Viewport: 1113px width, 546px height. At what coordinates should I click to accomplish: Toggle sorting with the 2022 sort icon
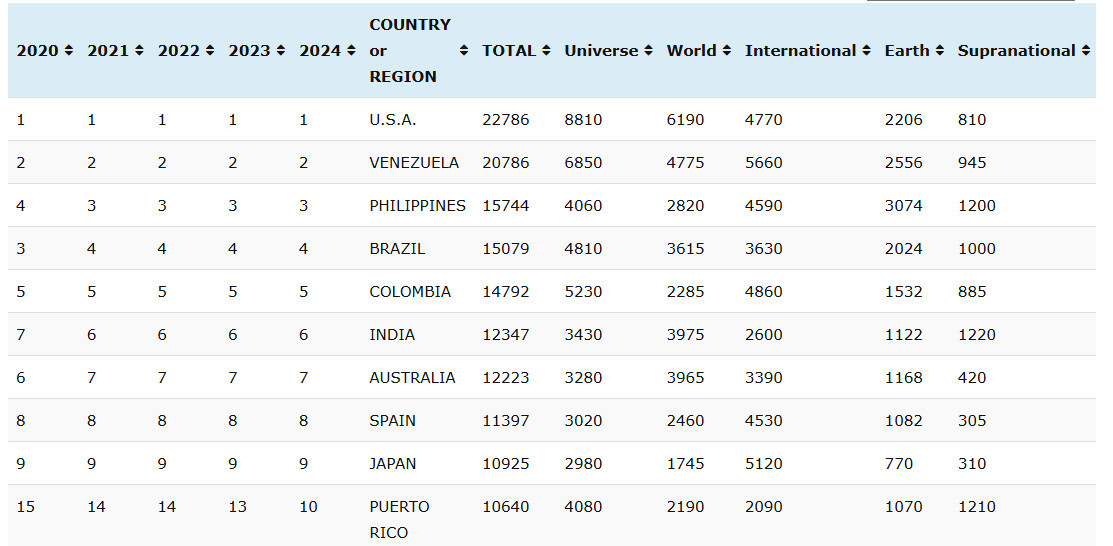click(x=210, y=51)
